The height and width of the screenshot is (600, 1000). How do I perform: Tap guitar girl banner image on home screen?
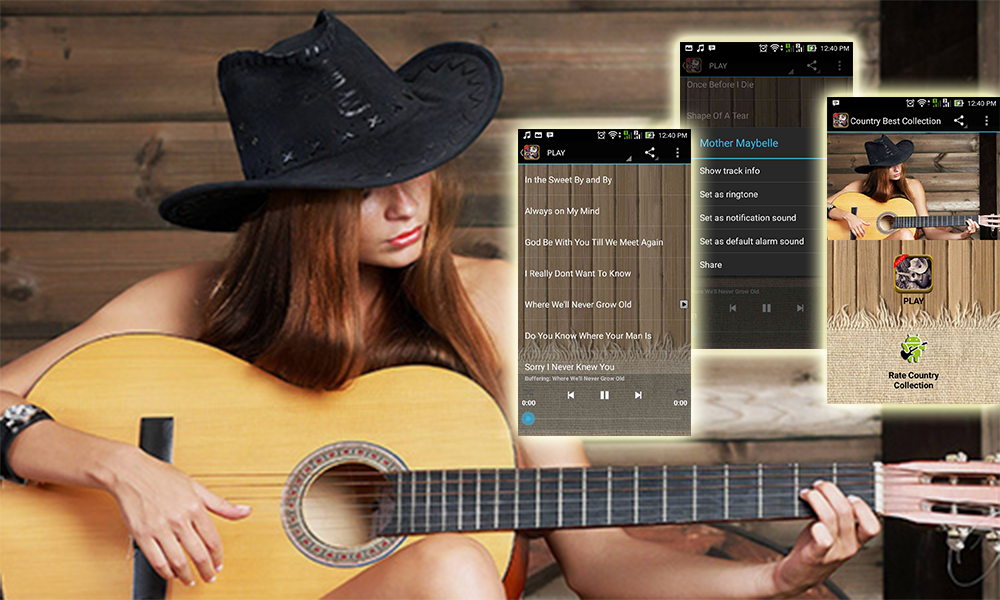coord(913,187)
